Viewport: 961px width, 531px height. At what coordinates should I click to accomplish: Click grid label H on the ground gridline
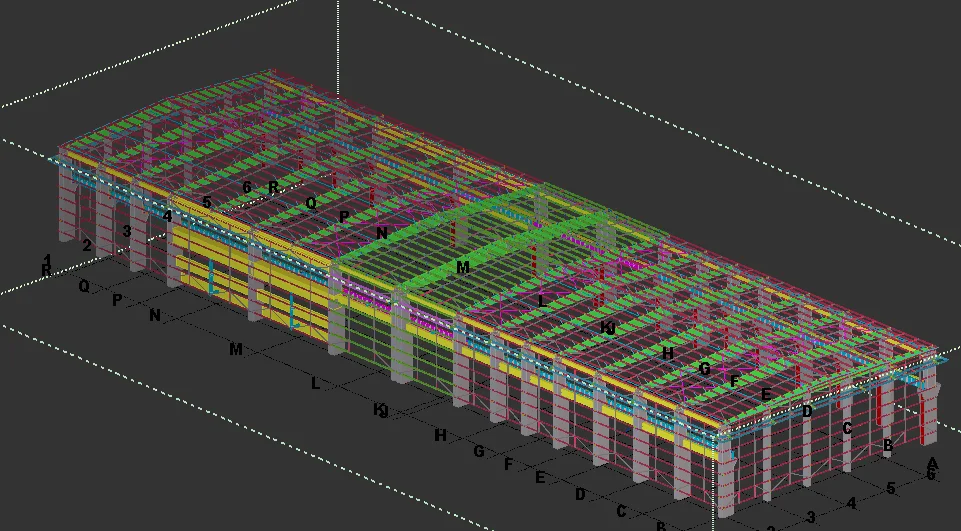[x=440, y=435]
